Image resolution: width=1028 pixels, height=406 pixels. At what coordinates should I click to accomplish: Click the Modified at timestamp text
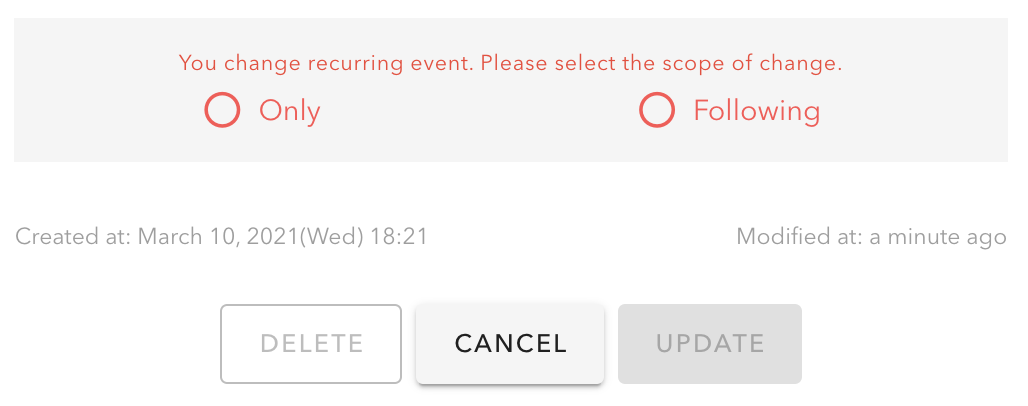tap(871, 237)
